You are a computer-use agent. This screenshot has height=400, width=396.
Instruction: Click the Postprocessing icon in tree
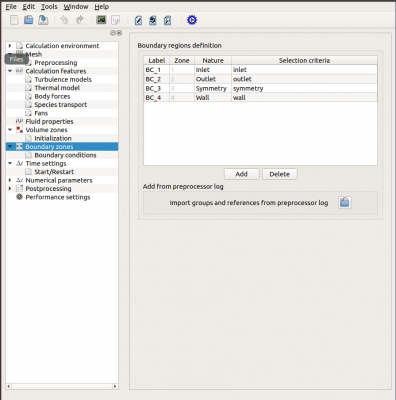pyautogui.click(x=20, y=188)
